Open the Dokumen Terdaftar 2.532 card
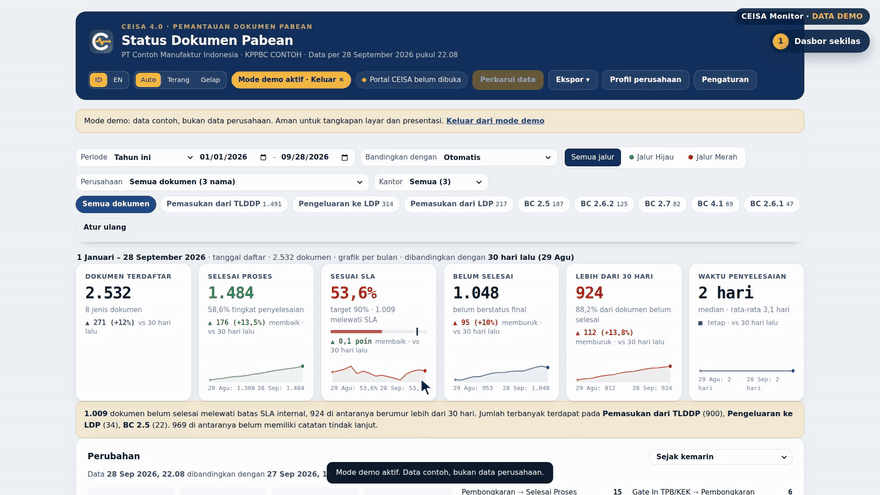 tap(134, 332)
